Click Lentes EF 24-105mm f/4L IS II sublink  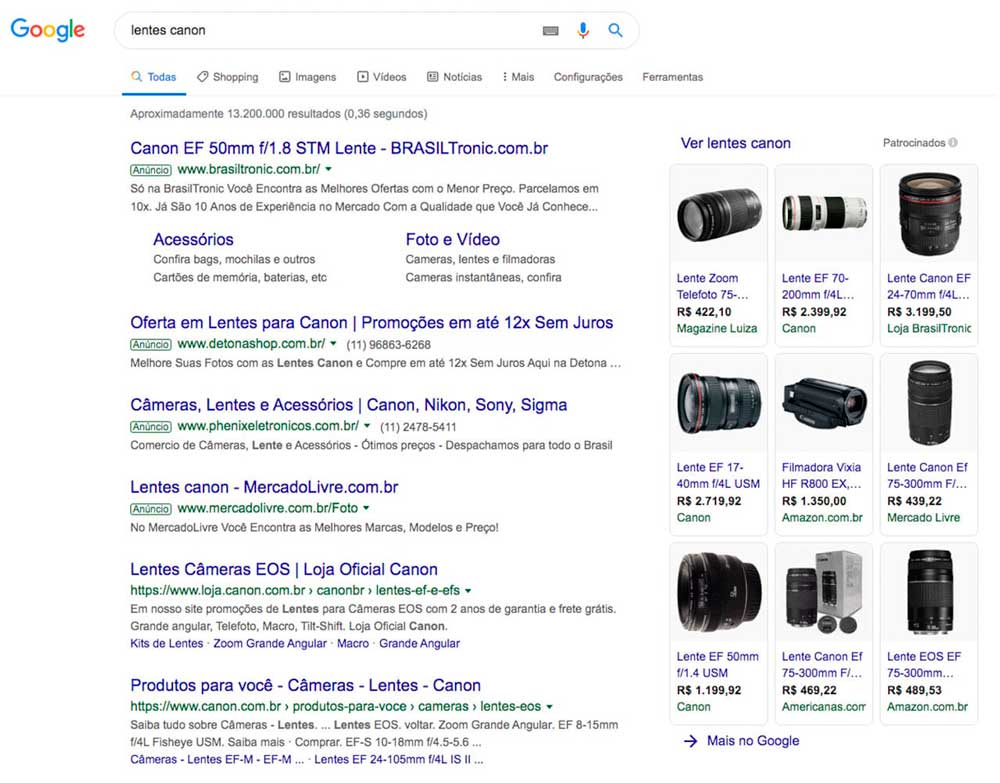coord(399,759)
